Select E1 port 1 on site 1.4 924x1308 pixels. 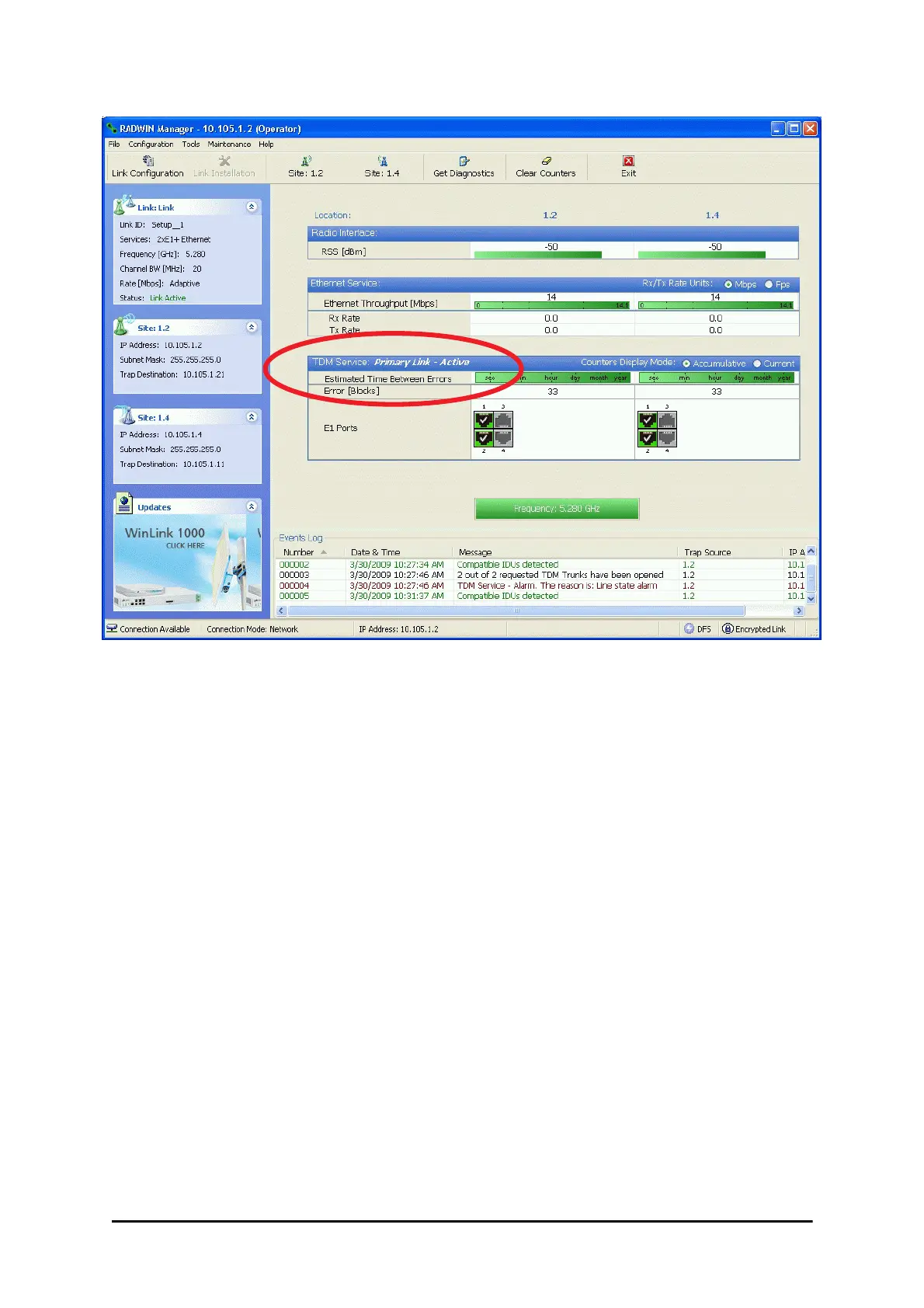pyautogui.click(x=648, y=420)
